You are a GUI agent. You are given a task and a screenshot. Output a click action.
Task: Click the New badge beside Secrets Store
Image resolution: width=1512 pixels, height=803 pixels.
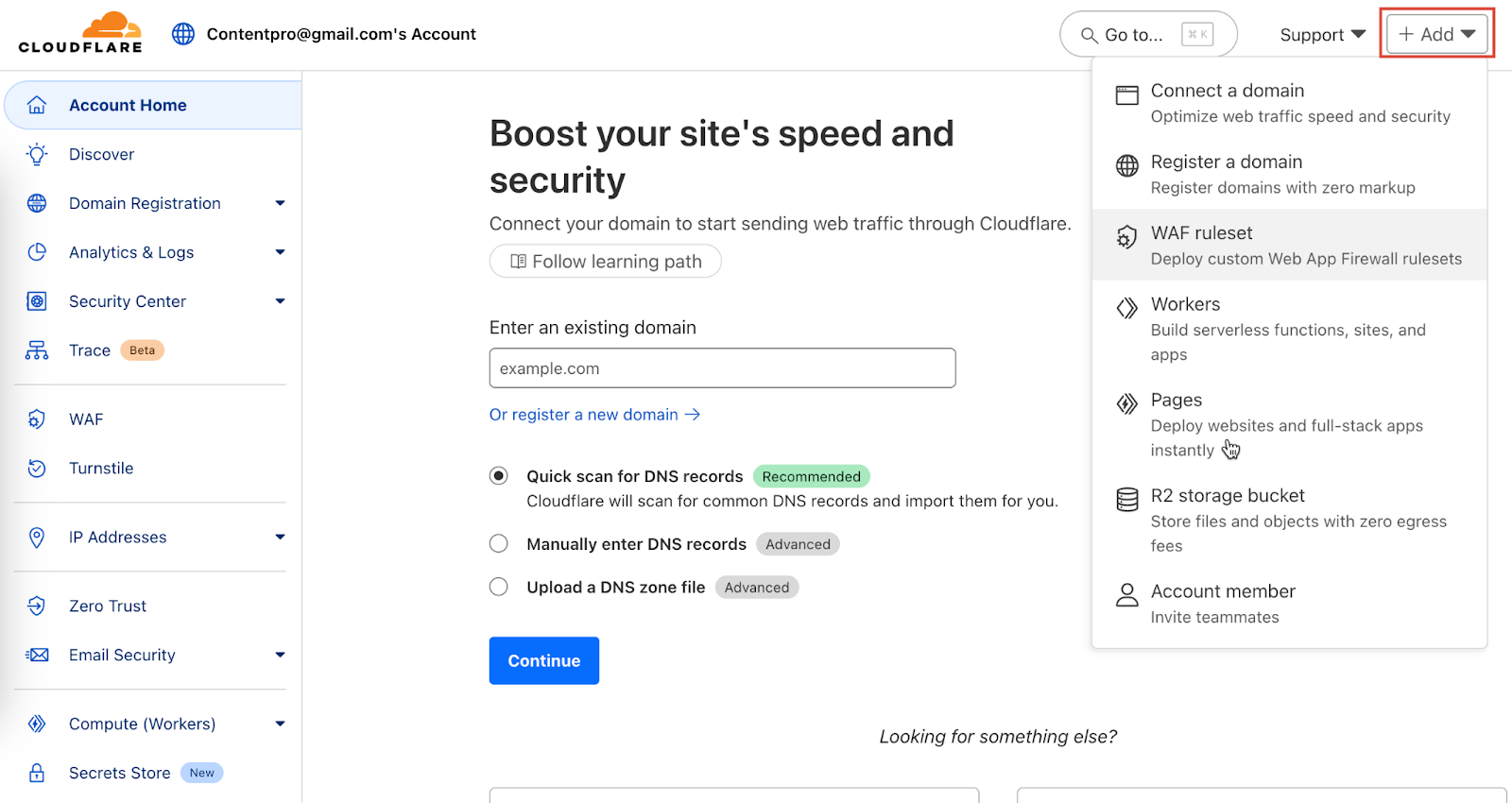point(202,773)
